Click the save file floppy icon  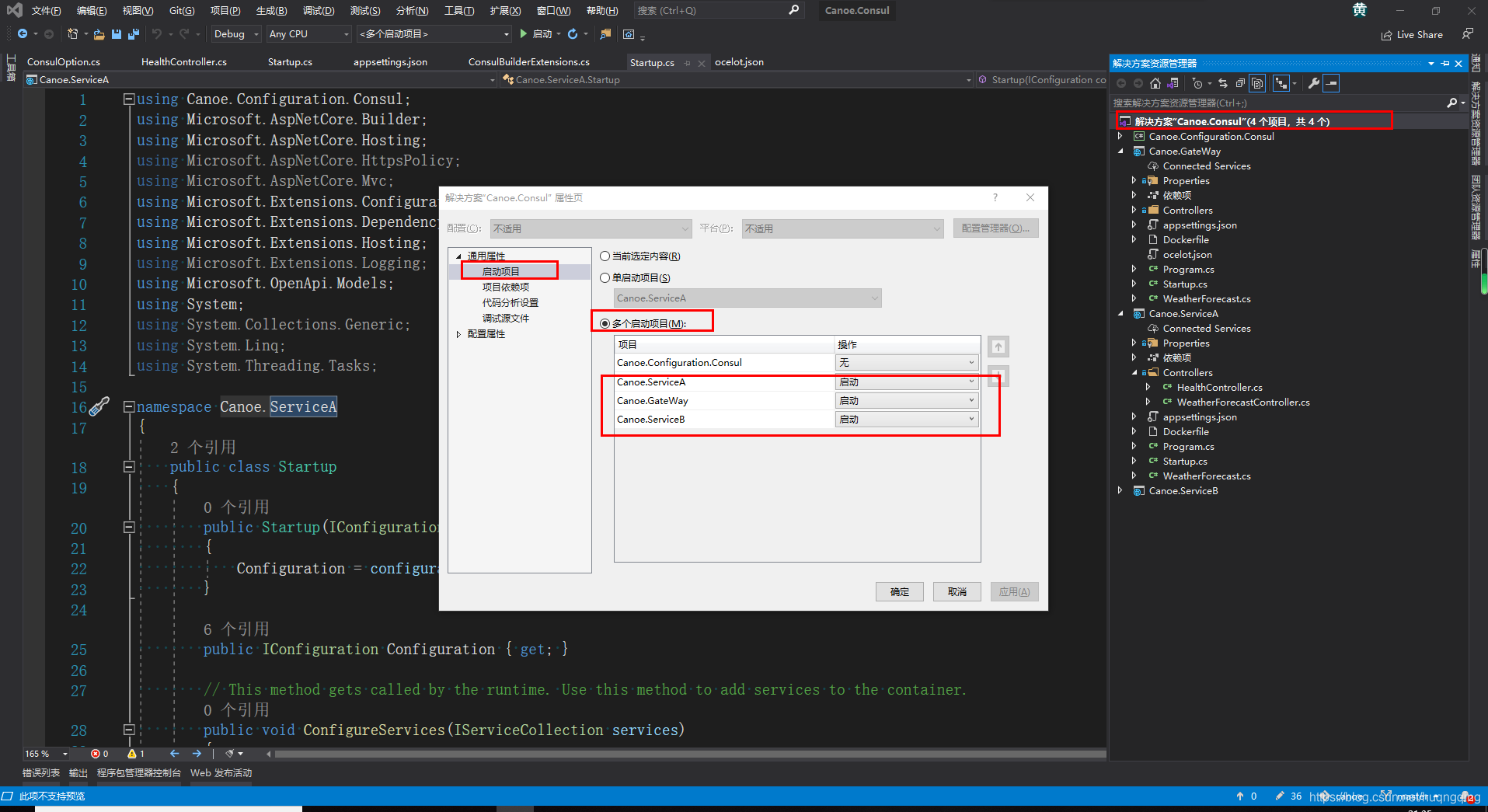coord(117,34)
